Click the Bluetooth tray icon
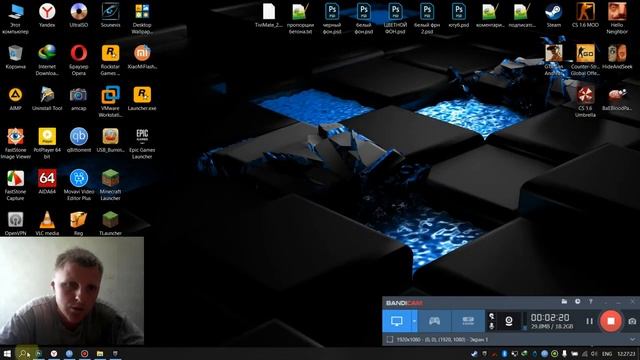 coord(504,353)
